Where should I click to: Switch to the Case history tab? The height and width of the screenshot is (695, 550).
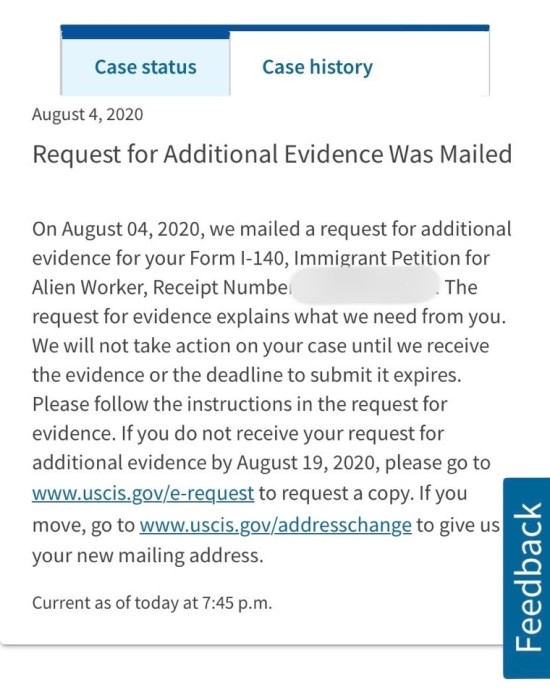tap(317, 67)
